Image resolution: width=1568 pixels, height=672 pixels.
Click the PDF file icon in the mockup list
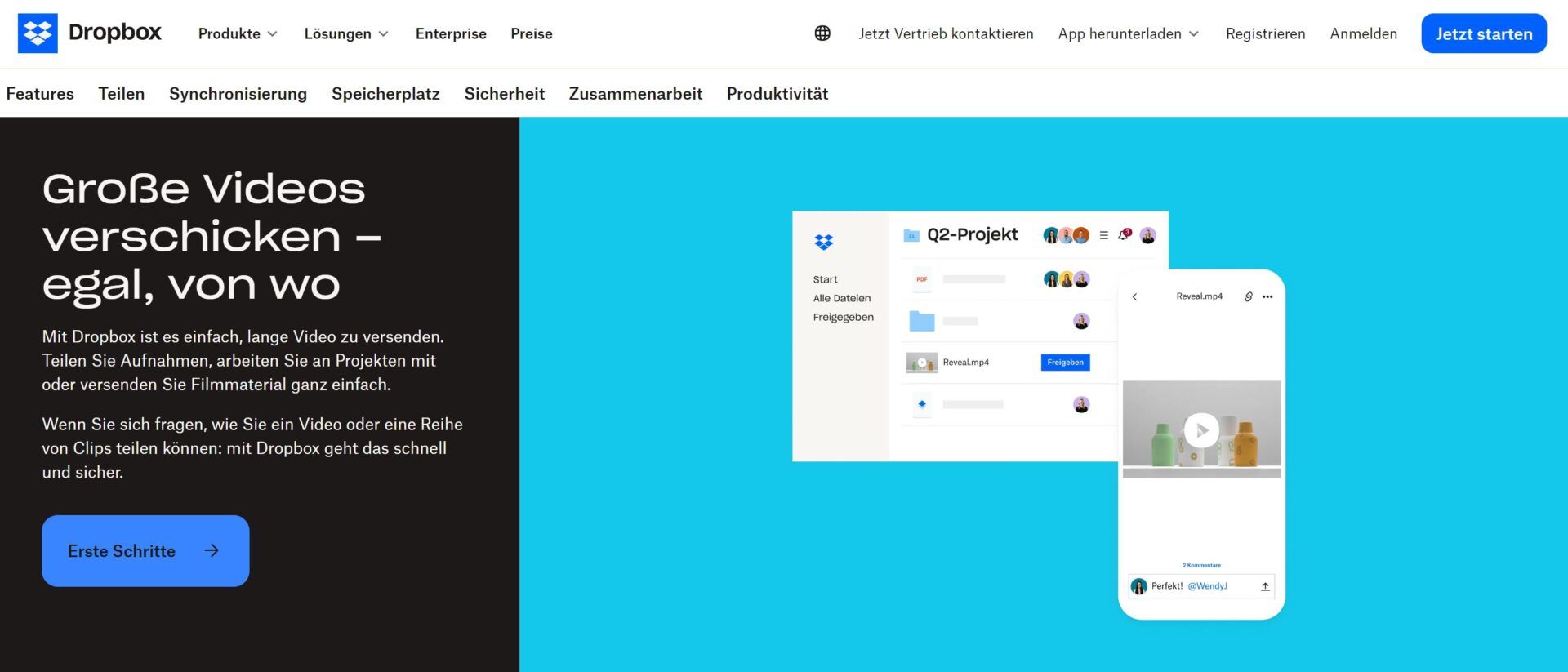pos(922,279)
